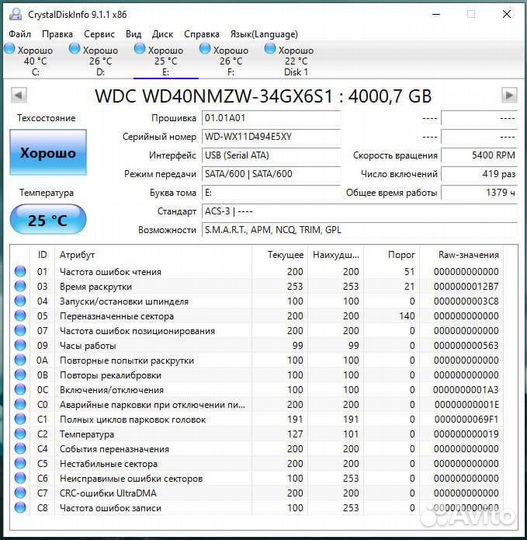This screenshot has width=527, height=540.
Task: Open the Диск menu
Action: click(x=162, y=34)
